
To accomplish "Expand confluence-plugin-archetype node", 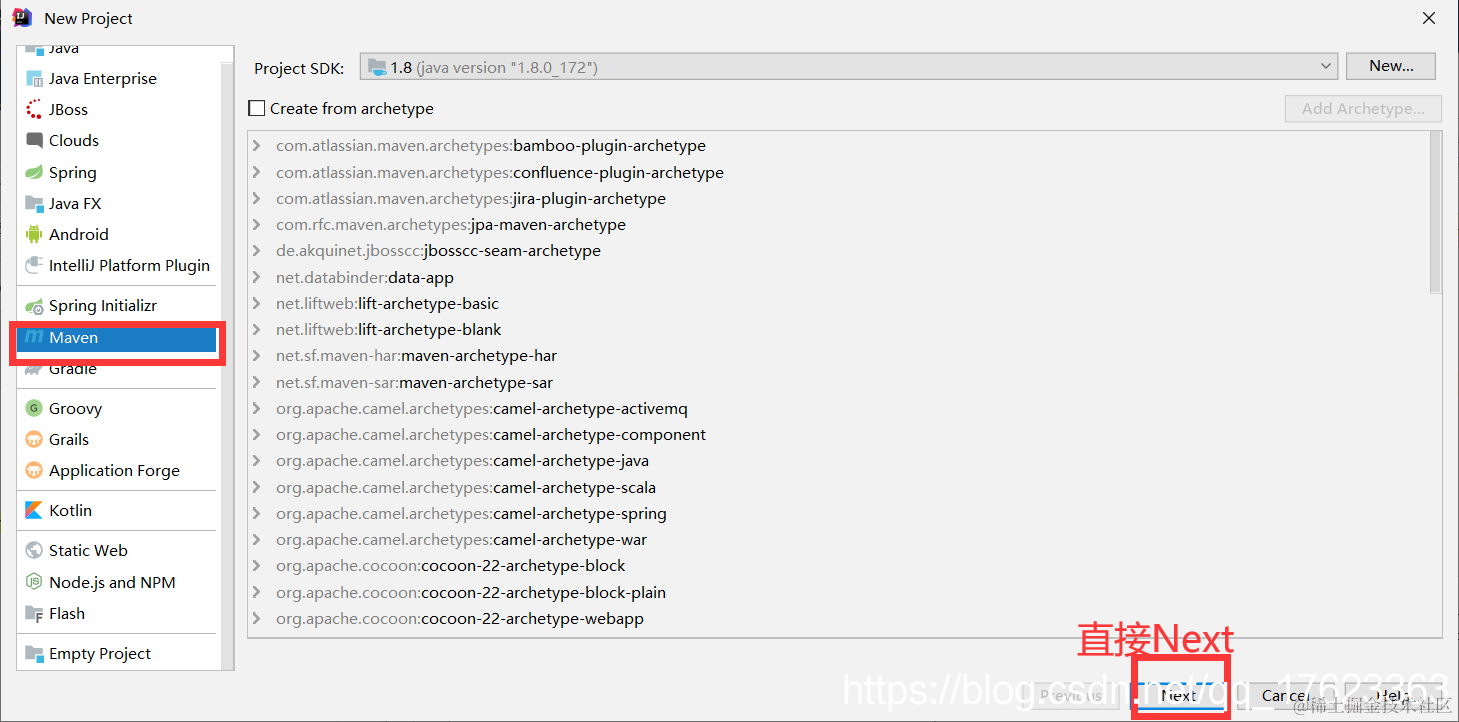I will [258, 172].
